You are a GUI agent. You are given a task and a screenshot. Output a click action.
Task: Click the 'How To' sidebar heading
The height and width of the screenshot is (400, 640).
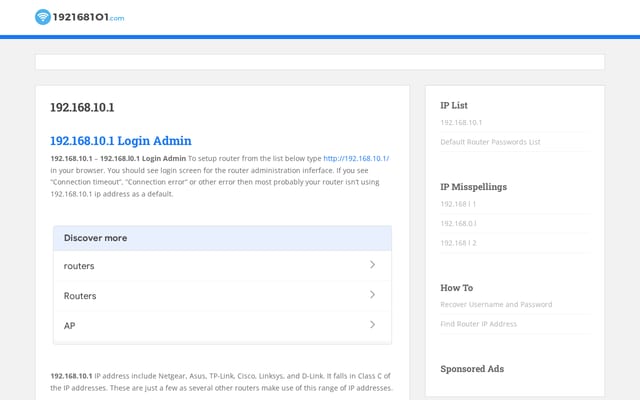click(x=457, y=288)
